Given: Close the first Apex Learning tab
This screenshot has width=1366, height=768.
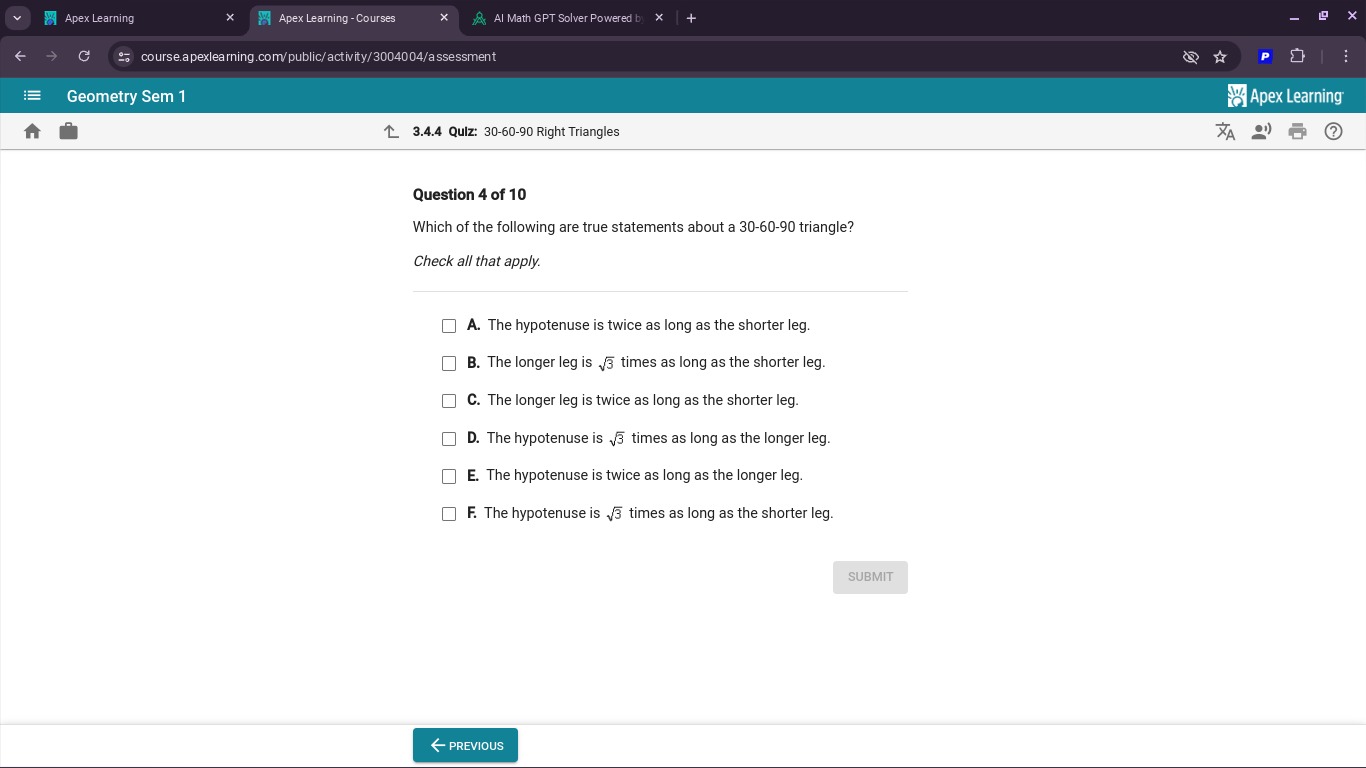Looking at the screenshot, I should 230,18.
